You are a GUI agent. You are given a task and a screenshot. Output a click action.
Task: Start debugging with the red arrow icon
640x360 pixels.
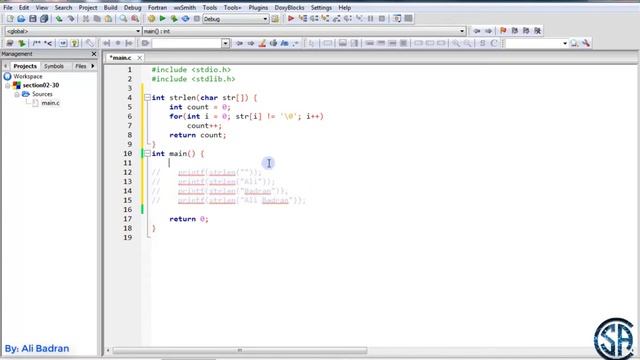pyautogui.click(x=291, y=19)
